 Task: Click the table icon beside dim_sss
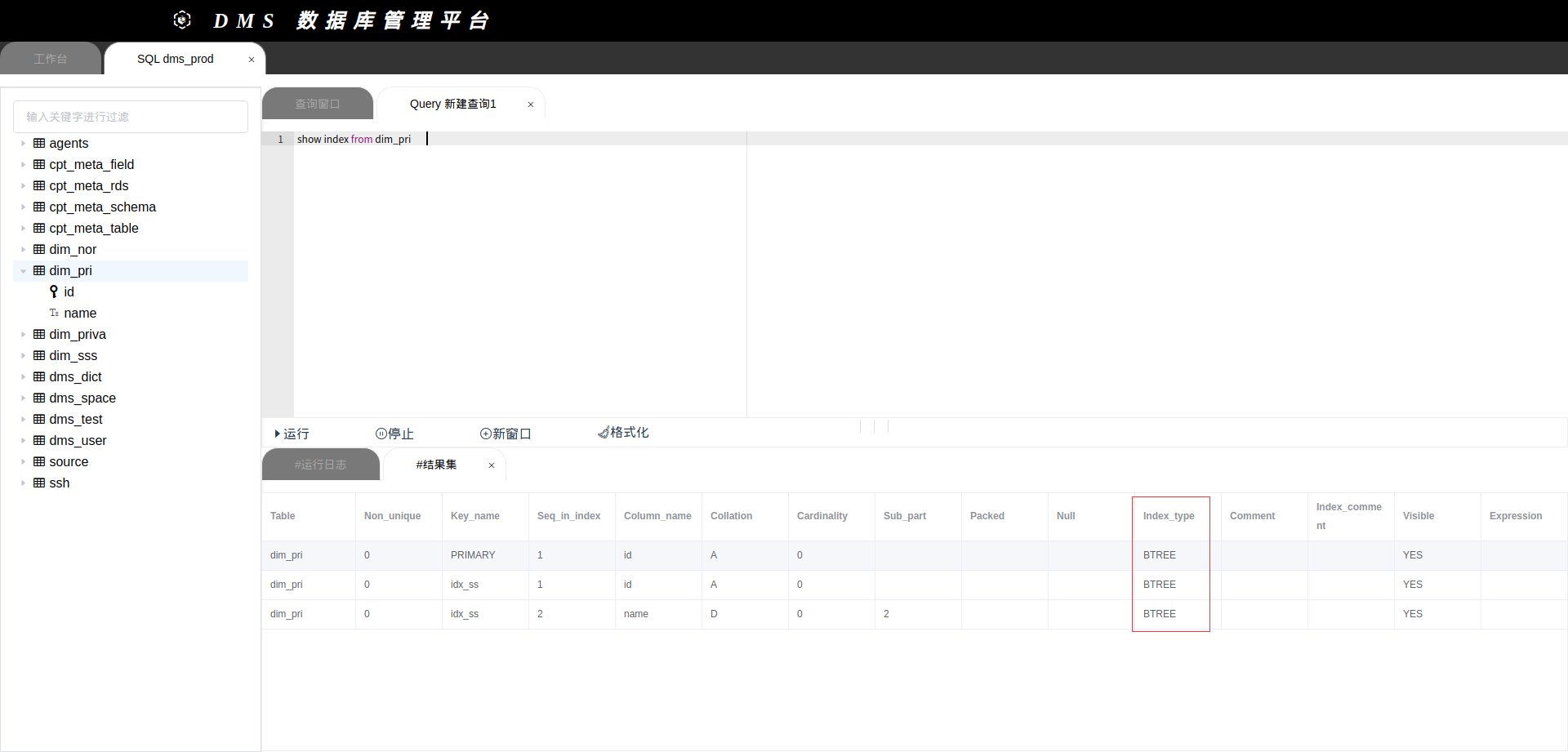(39, 355)
